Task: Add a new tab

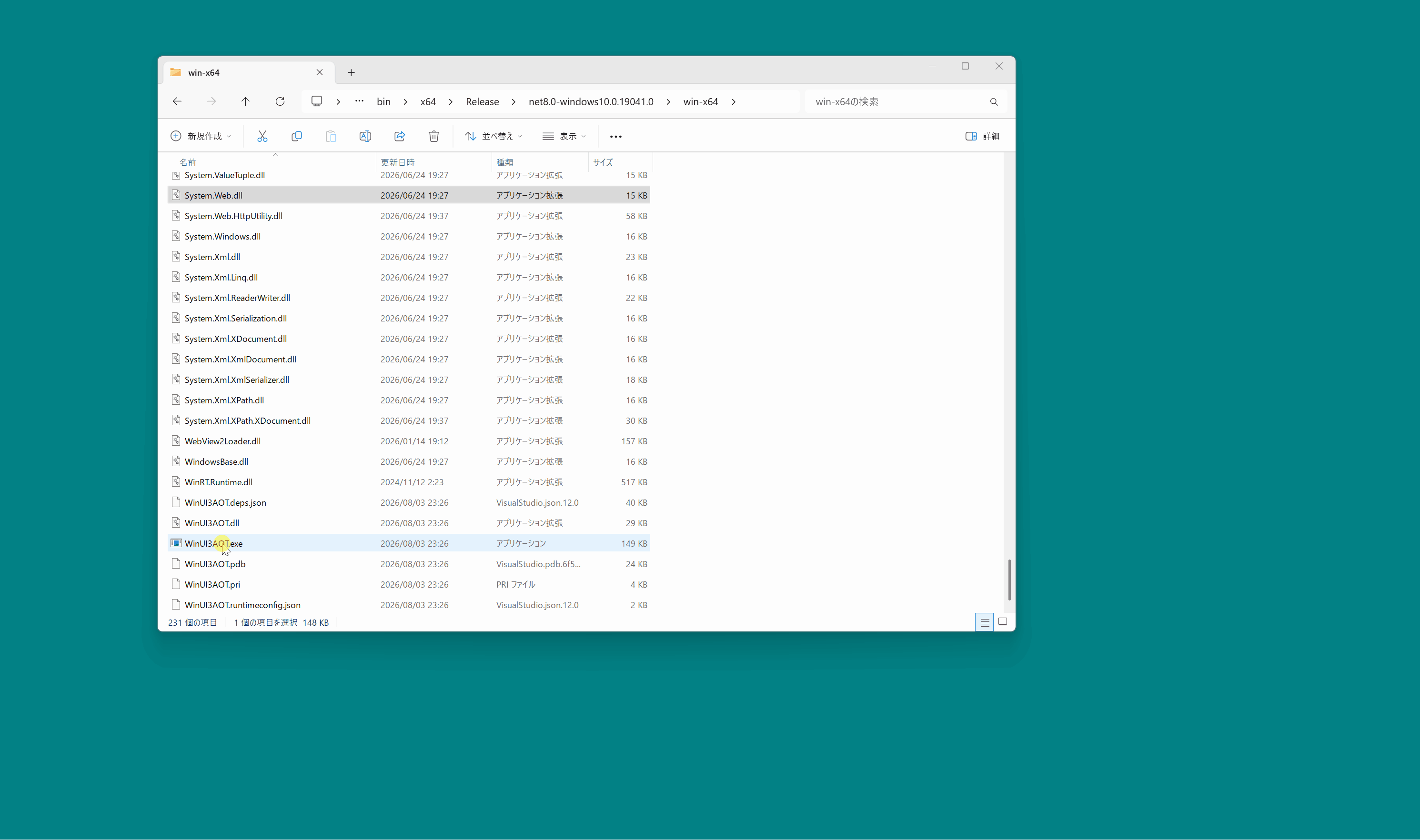Action: [351, 72]
